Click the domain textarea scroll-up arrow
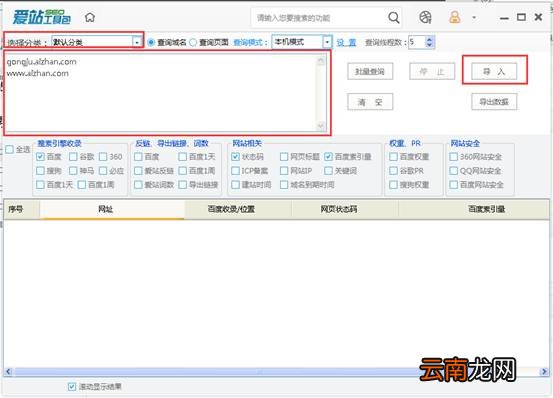Image resolution: width=553 pixels, height=398 pixels. click(321, 61)
